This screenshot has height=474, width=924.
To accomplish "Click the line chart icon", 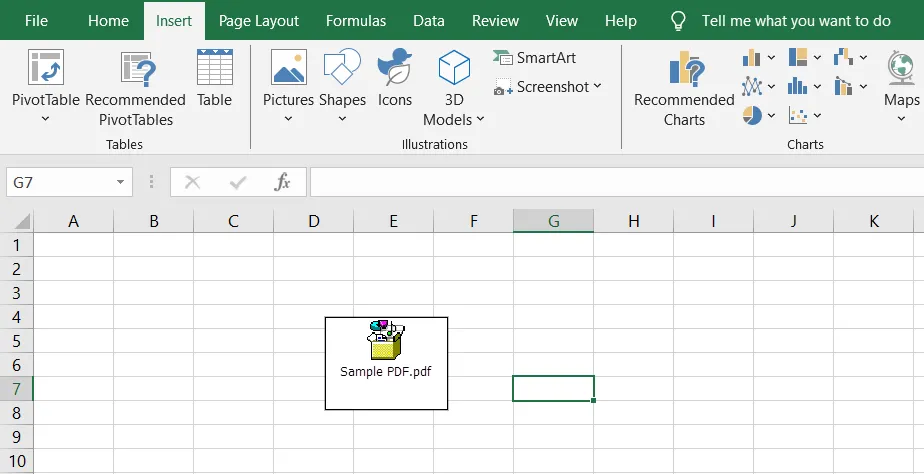I will pyautogui.click(x=751, y=87).
